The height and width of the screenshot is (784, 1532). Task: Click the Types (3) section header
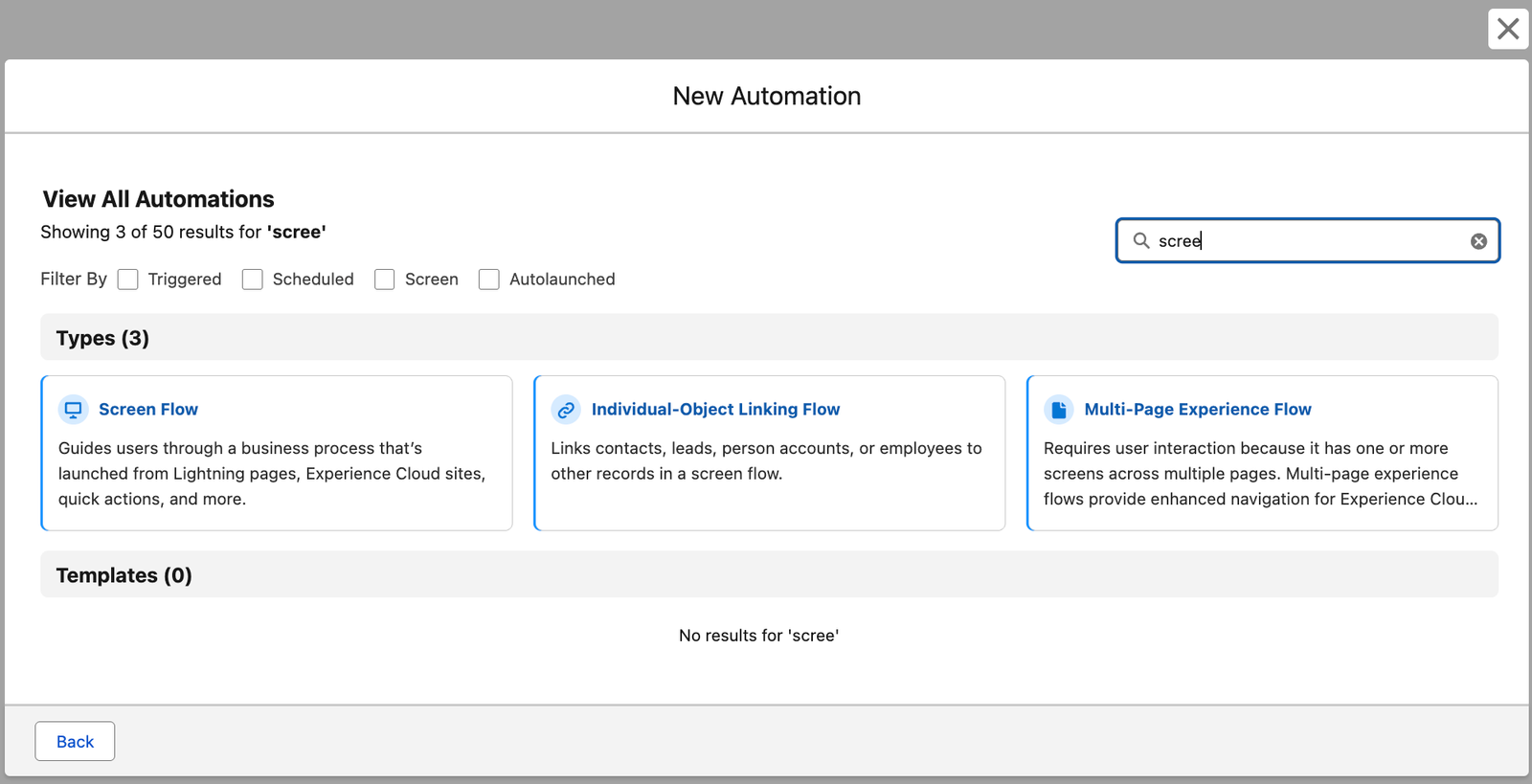pos(102,338)
